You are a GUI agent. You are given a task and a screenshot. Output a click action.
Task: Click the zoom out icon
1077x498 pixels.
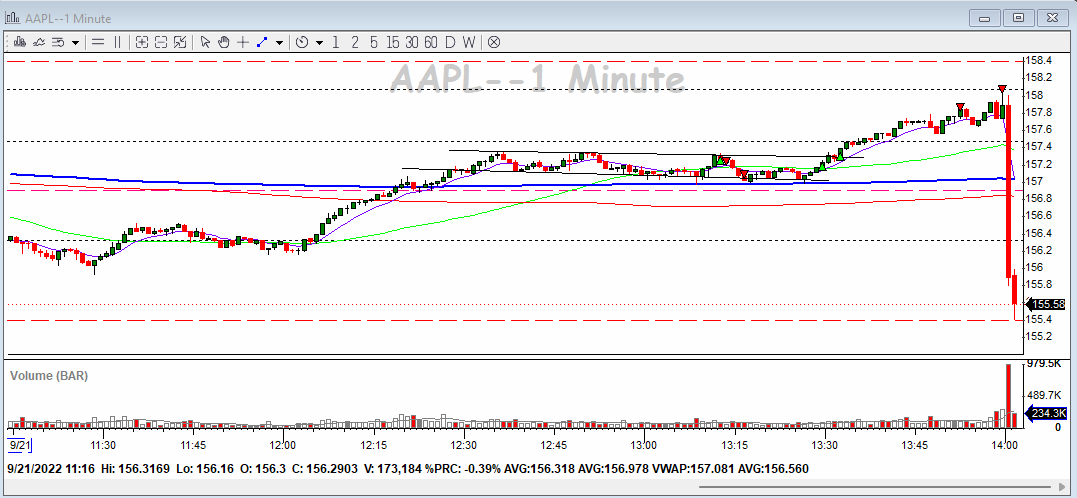pyautogui.click(x=161, y=42)
